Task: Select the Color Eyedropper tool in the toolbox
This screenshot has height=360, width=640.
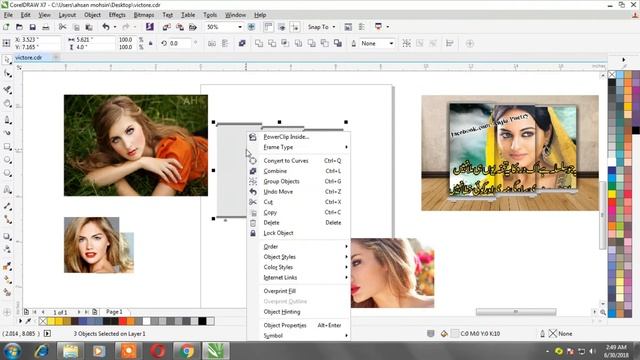Action: (7, 267)
